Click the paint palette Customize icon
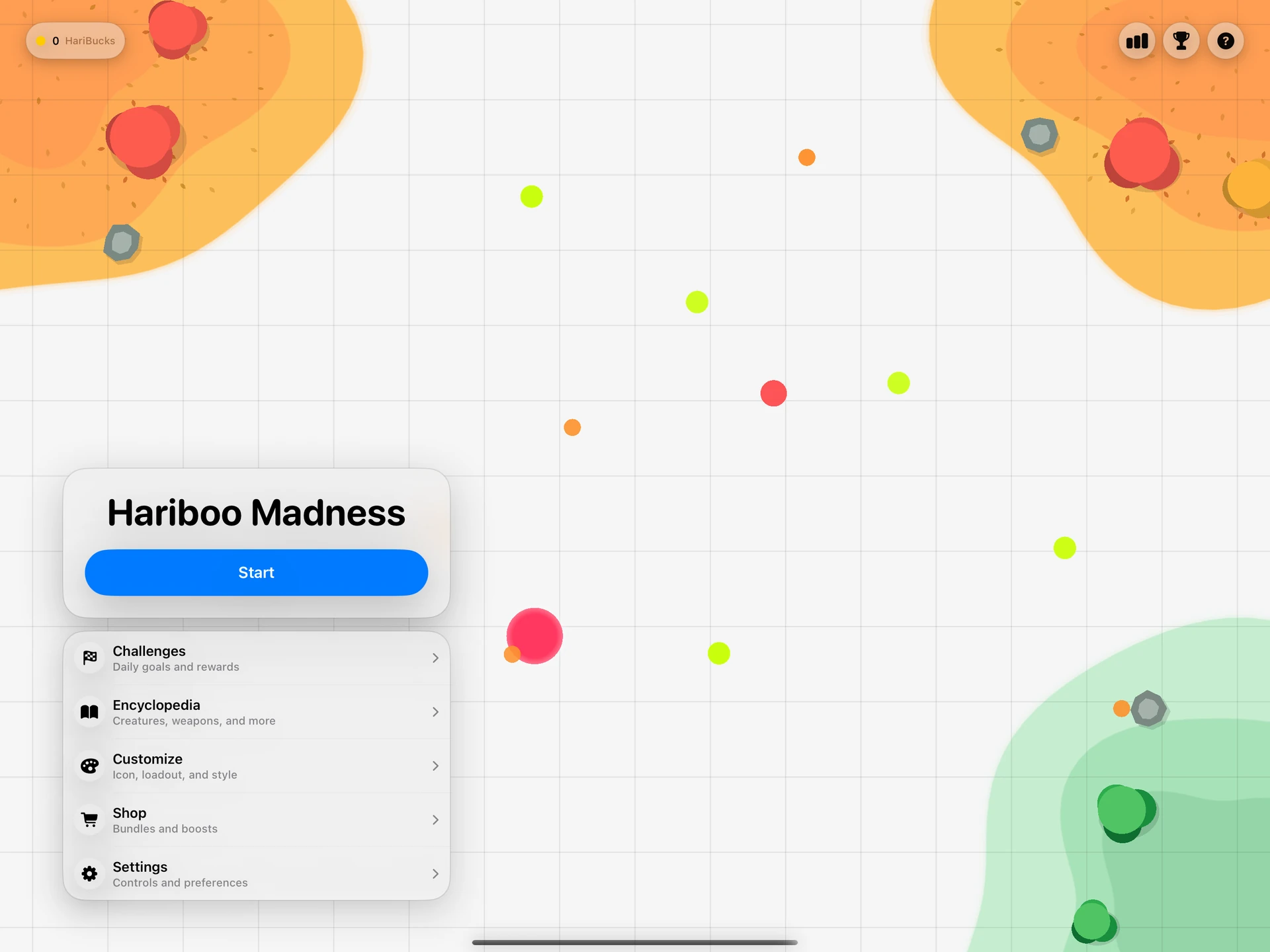Image resolution: width=1270 pixels, height=952 pixels. (x=90, y=766)
